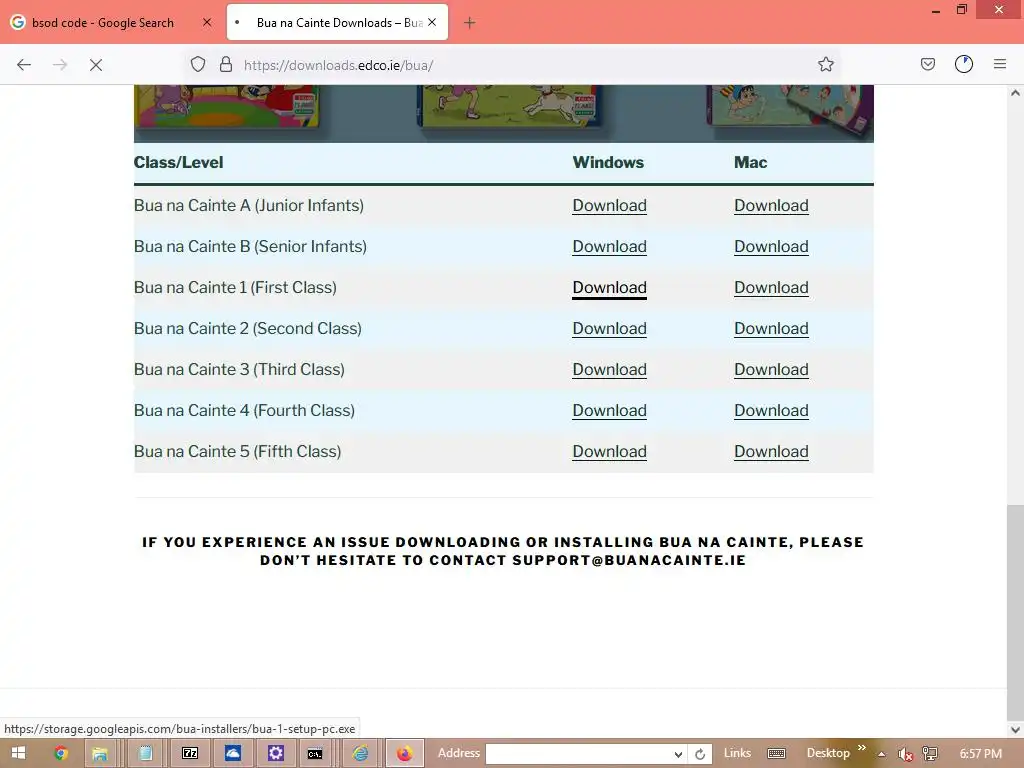Screen dimensions: 1024x768
Task: Click the support contact notice text
Action: coord(503,551)
